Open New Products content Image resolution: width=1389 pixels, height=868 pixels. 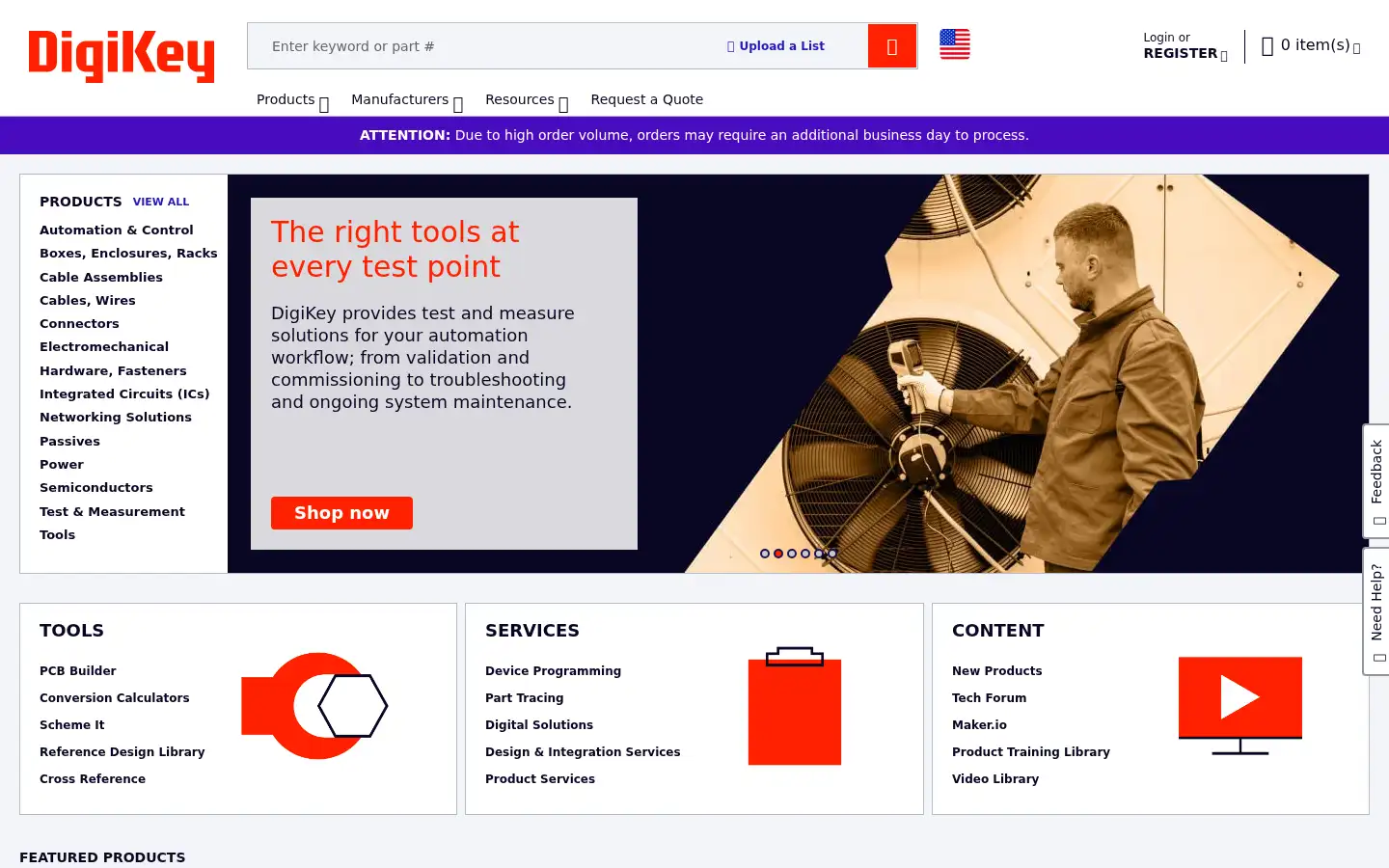coord(997,671)
